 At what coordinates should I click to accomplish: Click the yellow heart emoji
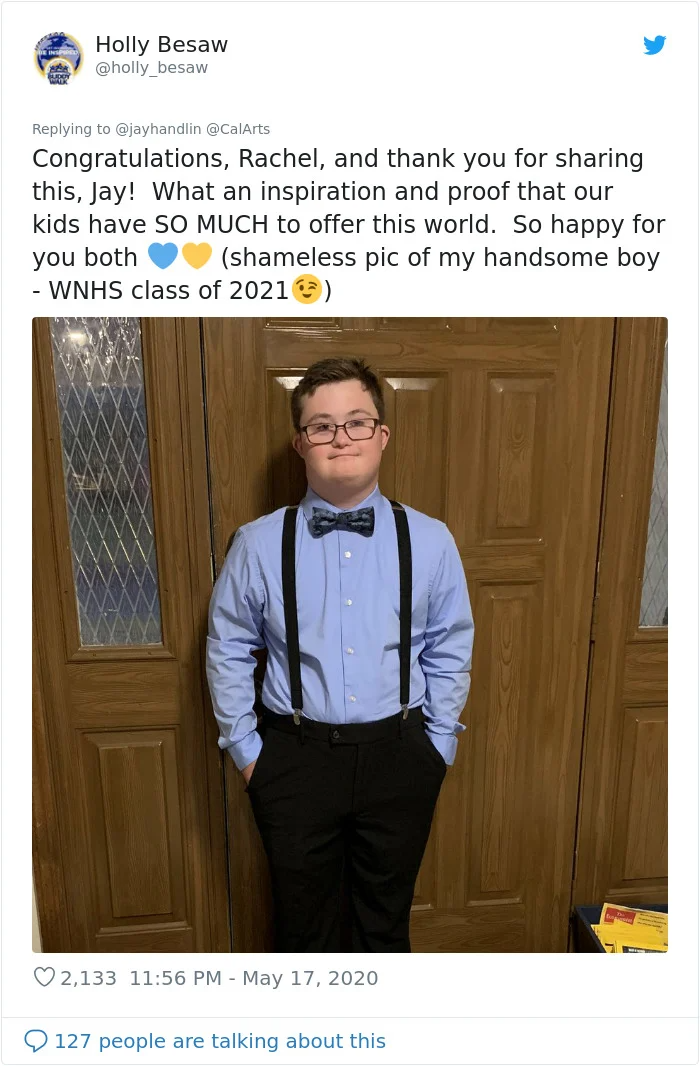click(x=197, y=256)
